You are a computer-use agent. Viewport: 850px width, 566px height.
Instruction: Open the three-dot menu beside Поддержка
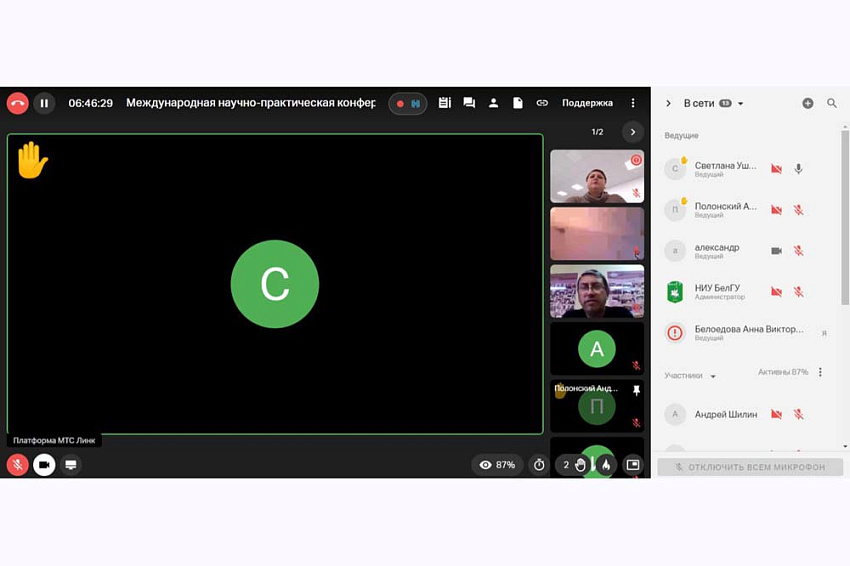632,103
